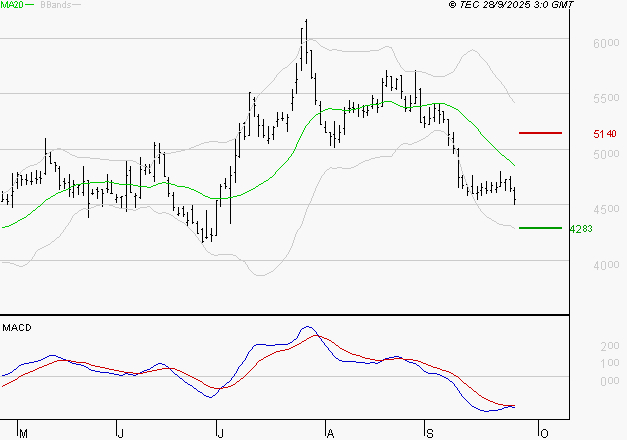Click the 4500 price axis label
627x440 pixels.
pyautogui.click(x=606, y=209)
